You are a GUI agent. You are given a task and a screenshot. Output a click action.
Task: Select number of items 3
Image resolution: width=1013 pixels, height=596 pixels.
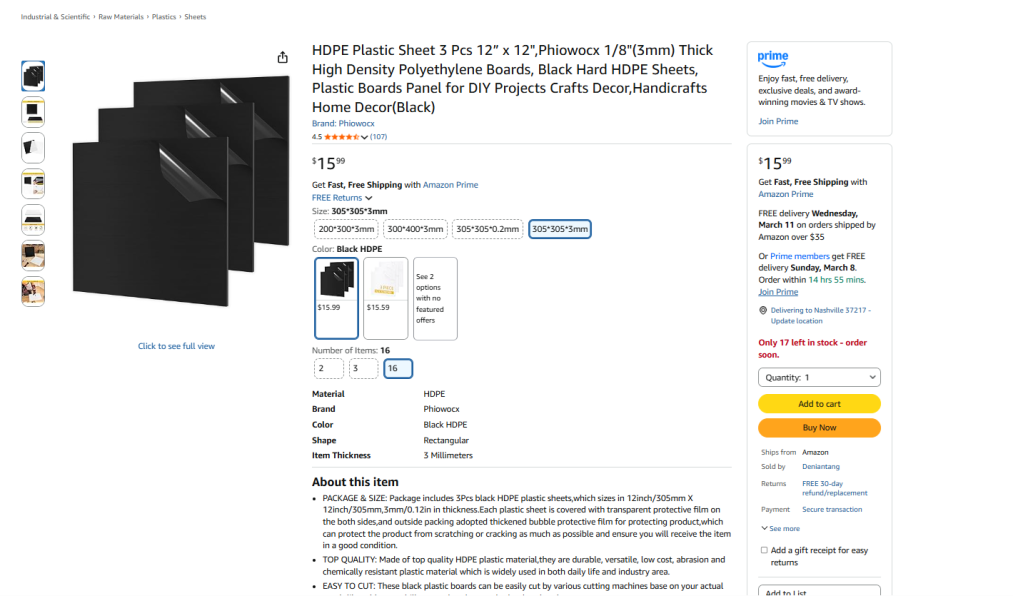point(363,368)
